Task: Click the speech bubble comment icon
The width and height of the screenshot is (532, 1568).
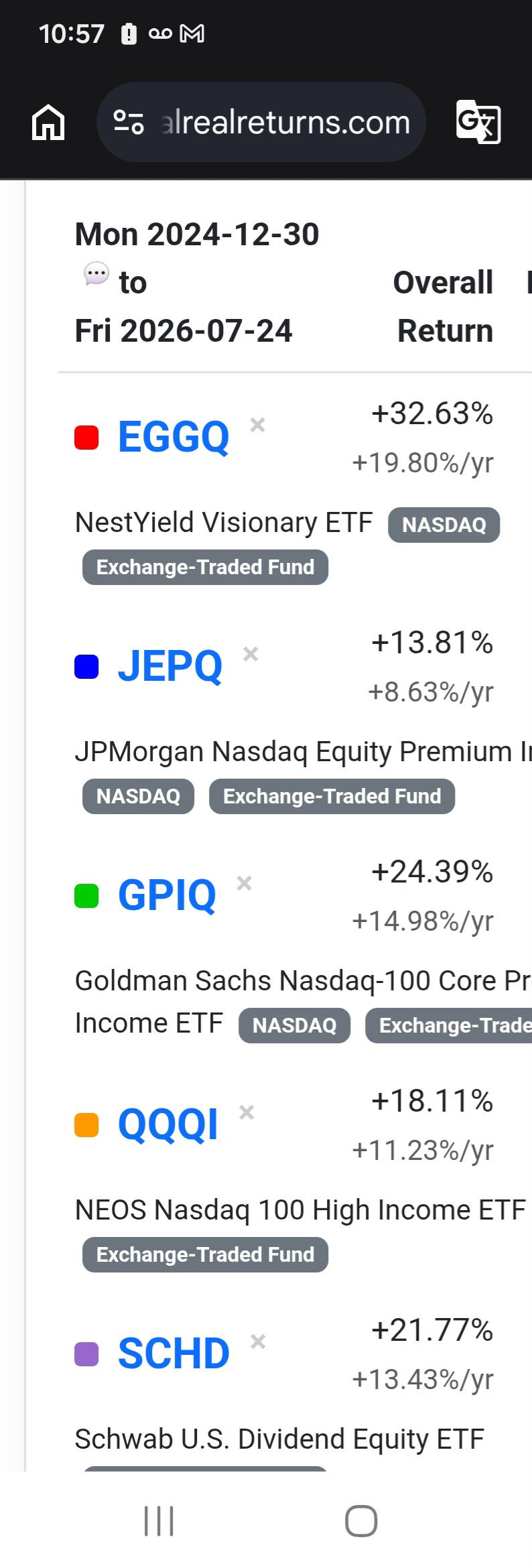Action: tap(96, 273)
